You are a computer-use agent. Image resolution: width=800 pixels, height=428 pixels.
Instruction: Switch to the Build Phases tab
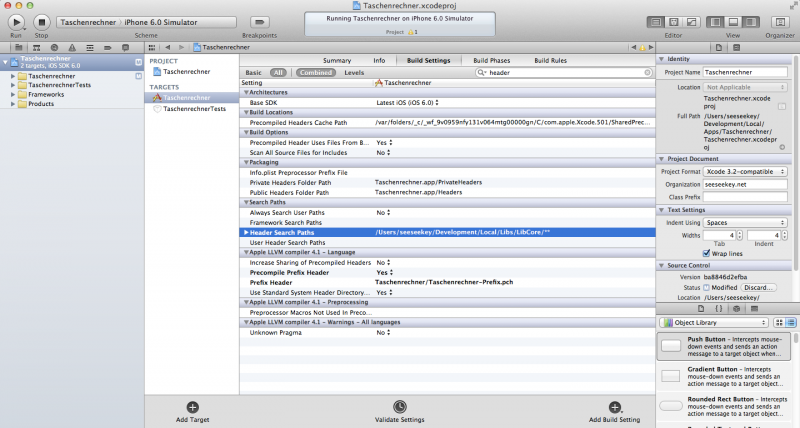(490, 60)
